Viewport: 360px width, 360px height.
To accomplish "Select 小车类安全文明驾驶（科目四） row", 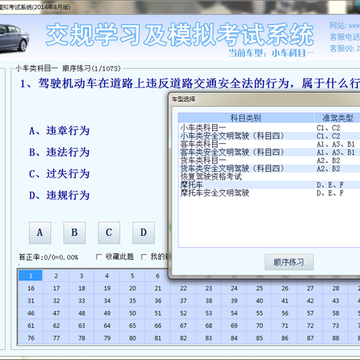I will point(269,136).
